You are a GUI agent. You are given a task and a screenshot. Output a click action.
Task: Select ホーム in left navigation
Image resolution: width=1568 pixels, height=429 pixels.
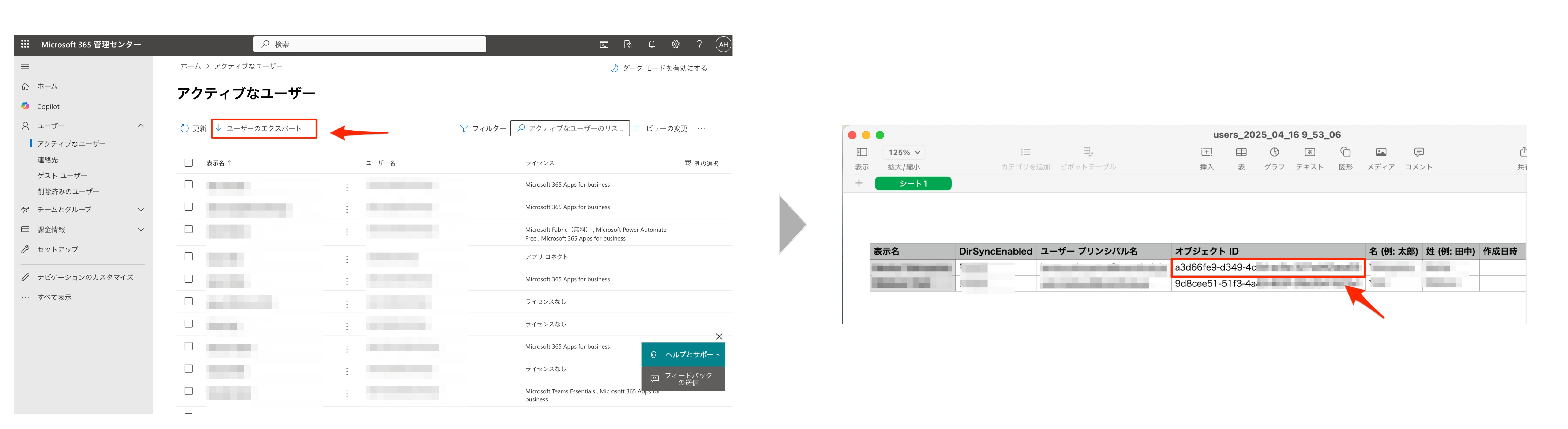click(48, 87)
